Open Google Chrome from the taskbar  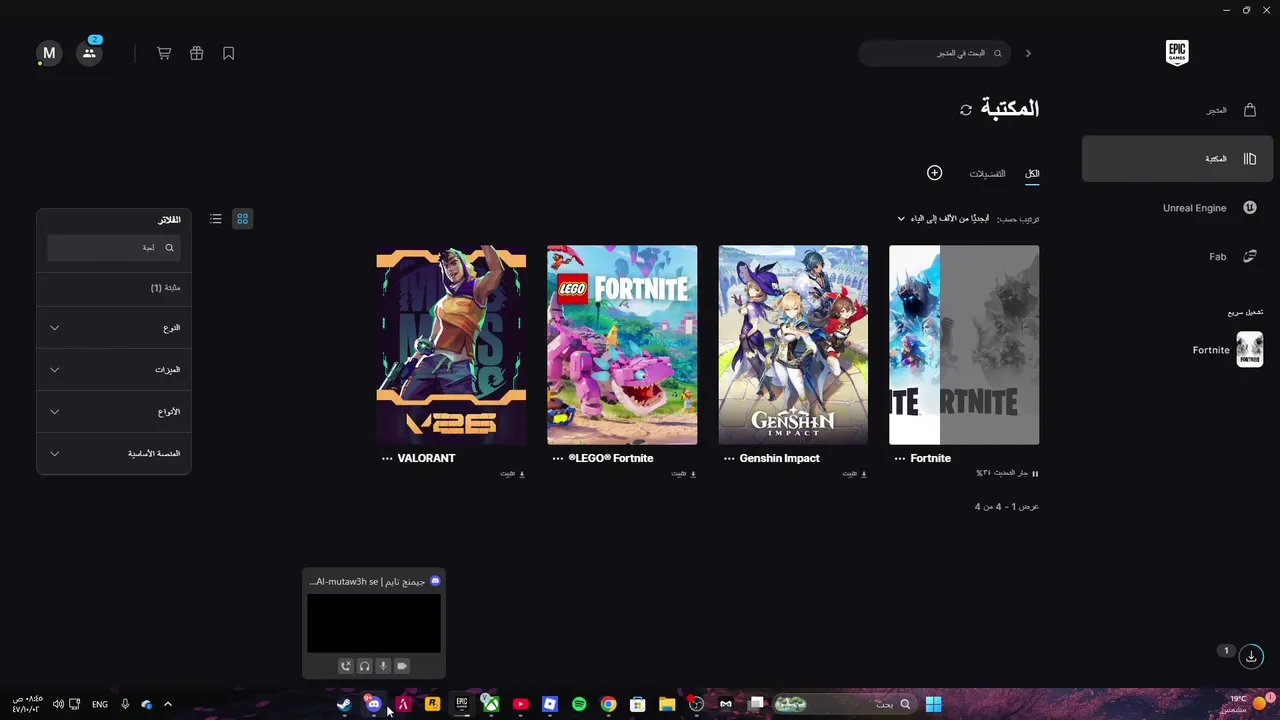tap(608, 704)
